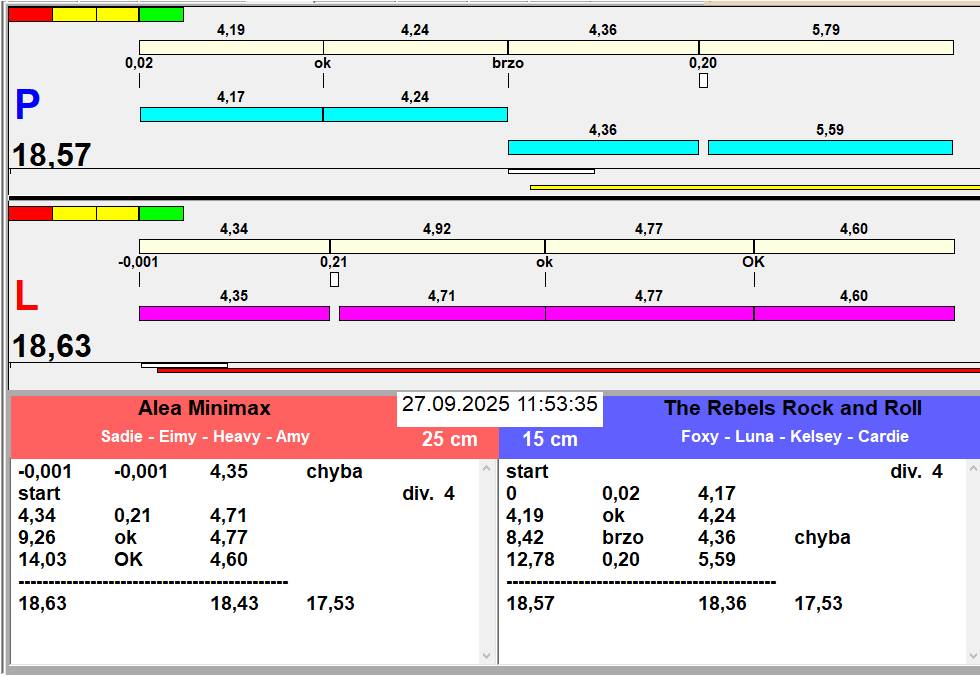The image size is (980, 676).
Task: Select the beige 4,34 bar in lane L
Action: tap(234, 246)
